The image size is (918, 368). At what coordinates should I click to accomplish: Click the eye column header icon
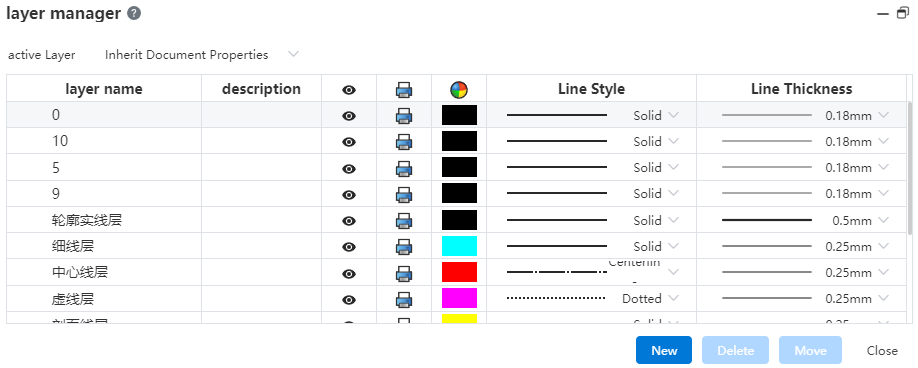click(349, 90)
